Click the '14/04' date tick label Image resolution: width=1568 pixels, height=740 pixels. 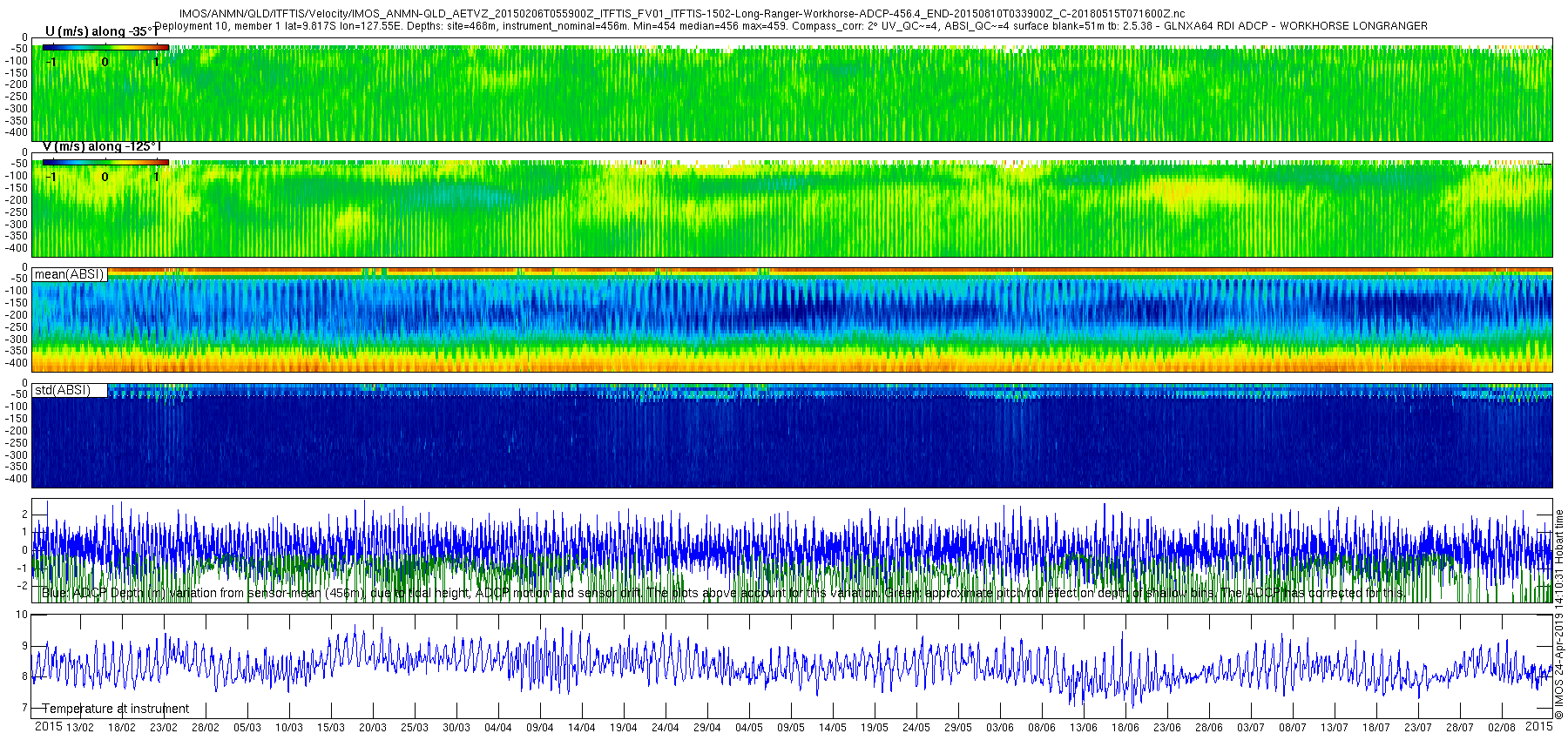click(x=581, y=728)
